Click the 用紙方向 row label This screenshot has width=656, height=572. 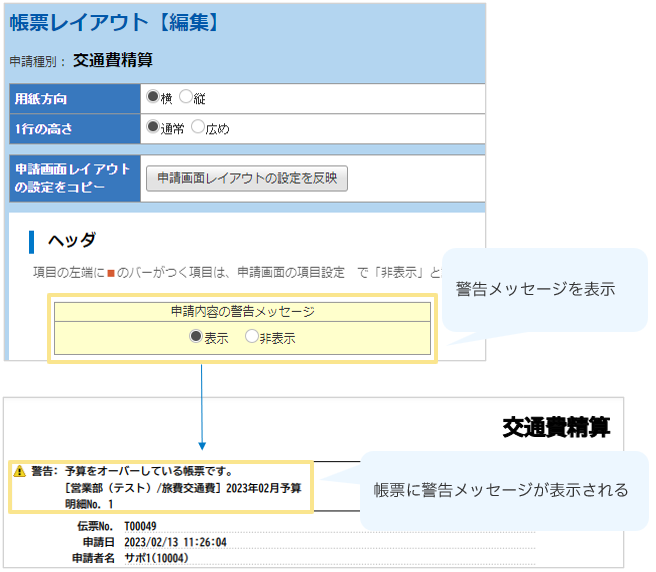point(42,99)
